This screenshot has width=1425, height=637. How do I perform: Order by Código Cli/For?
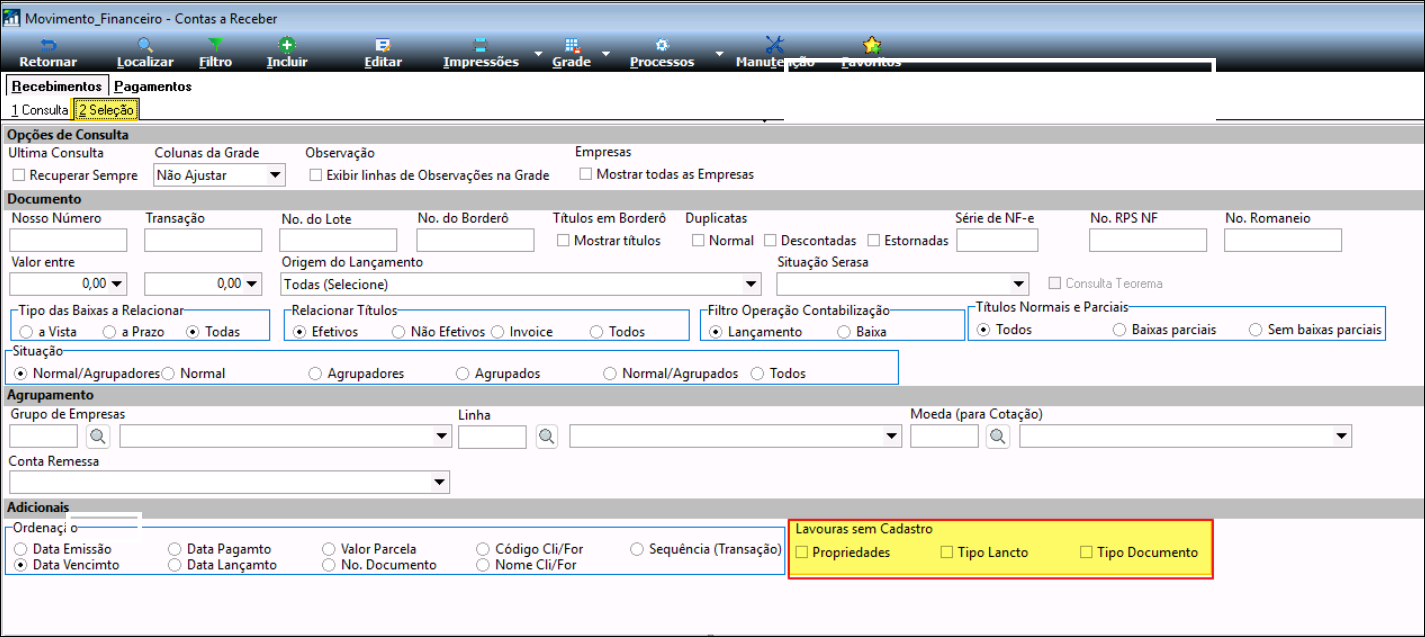tap(484, 549)
